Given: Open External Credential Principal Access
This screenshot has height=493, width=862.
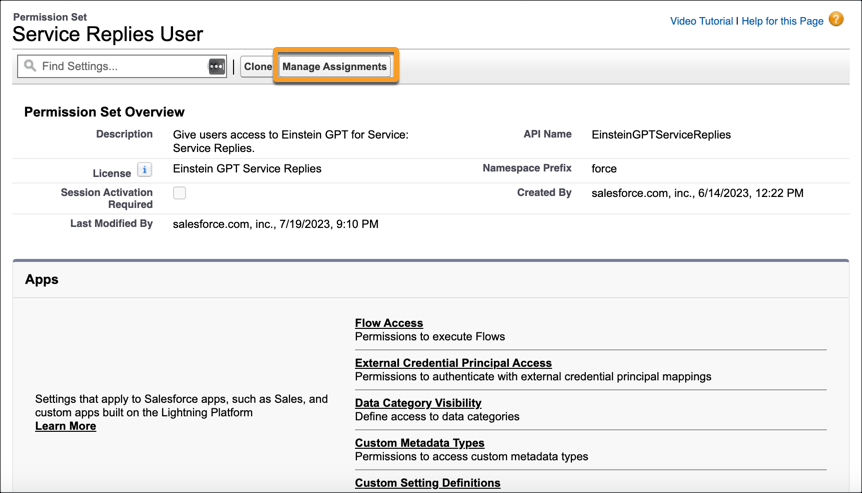Looking at the screenshot, I should coord(453,363).
